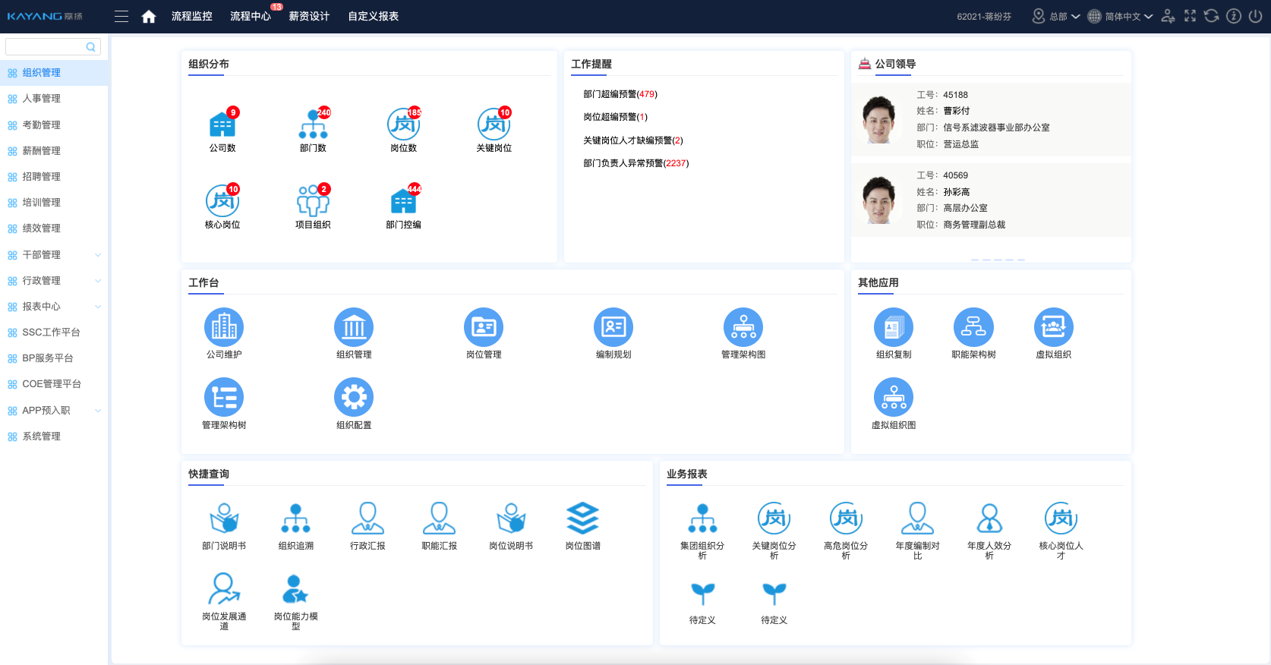The width and height of the screenshot is (1271, 665).
Task: Click the sidebar search input field
Action: (53, 47)
